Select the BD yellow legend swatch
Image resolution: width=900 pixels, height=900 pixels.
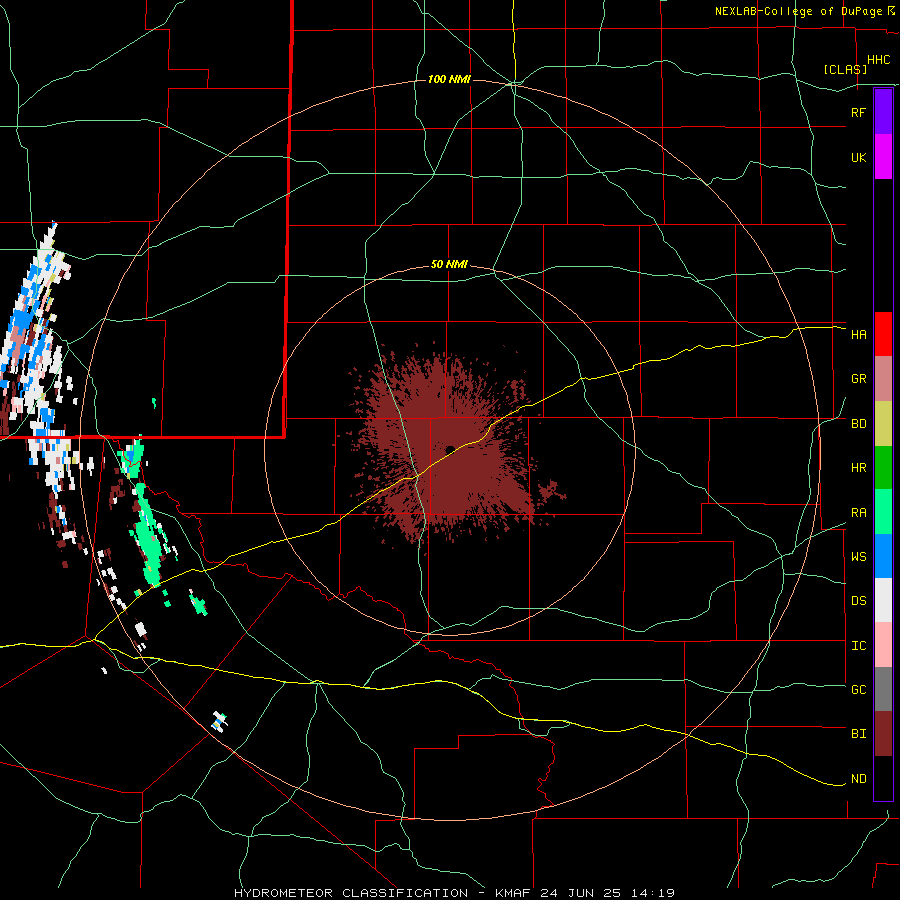pyautogui.click(x=883, y=424)
